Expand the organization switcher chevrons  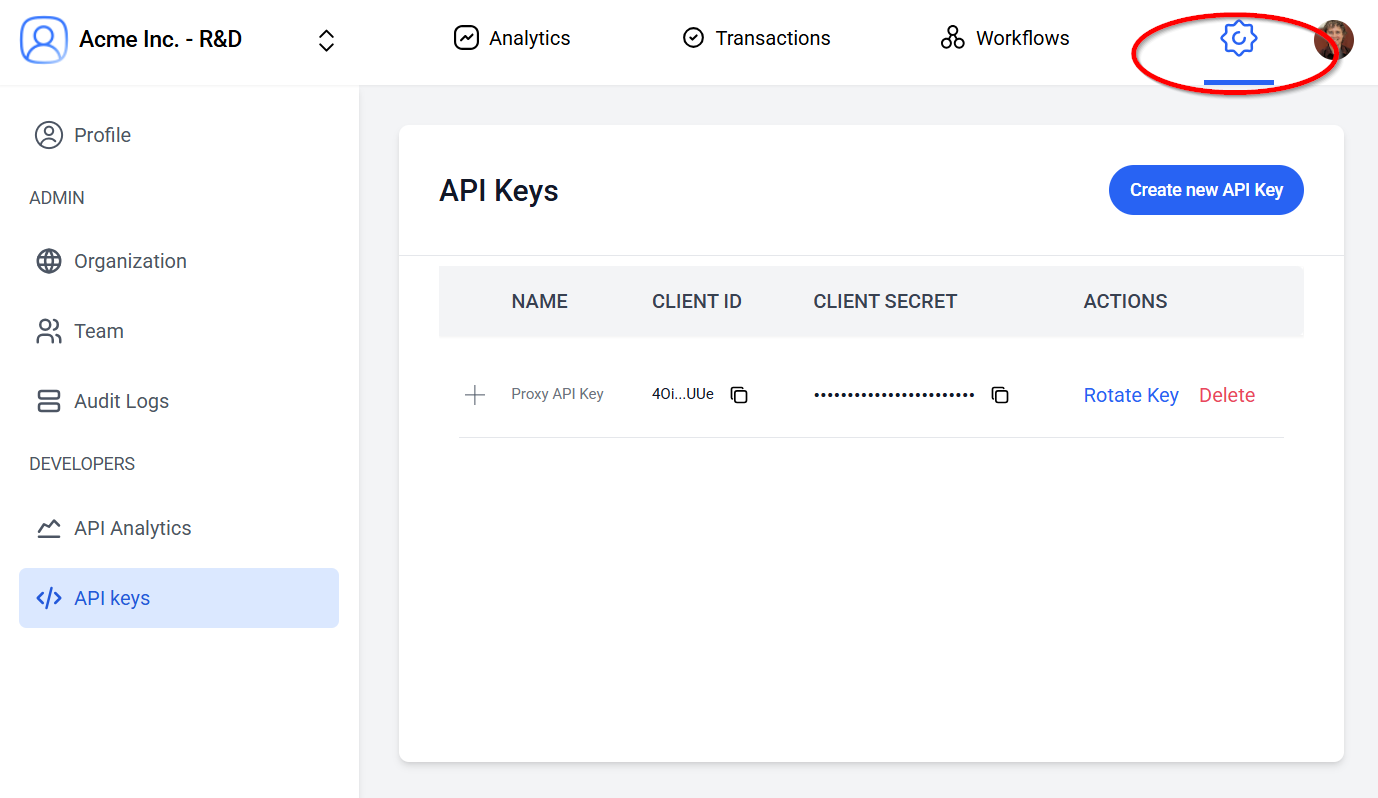click(x=326, y=39)
